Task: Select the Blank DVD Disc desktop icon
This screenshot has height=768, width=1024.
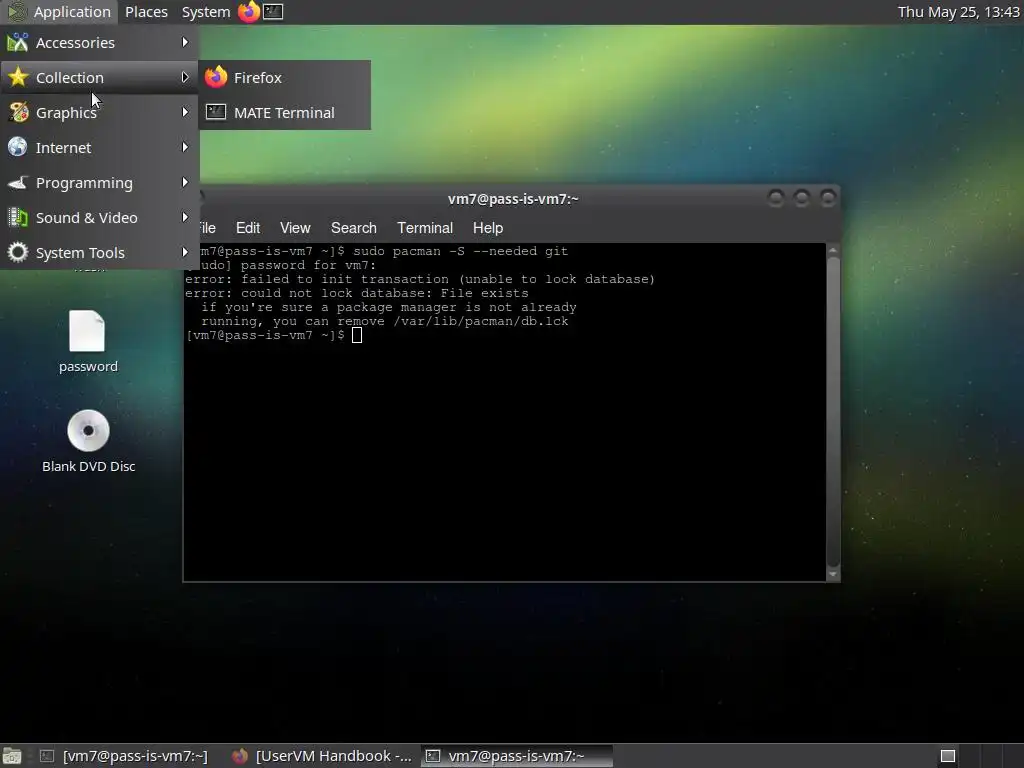Action: click(88, 441)
